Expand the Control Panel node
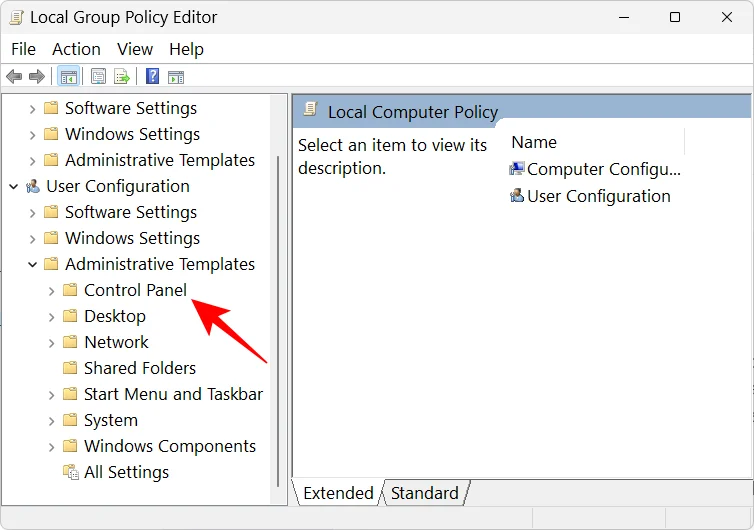754x530 pixels. click(51, 291)
